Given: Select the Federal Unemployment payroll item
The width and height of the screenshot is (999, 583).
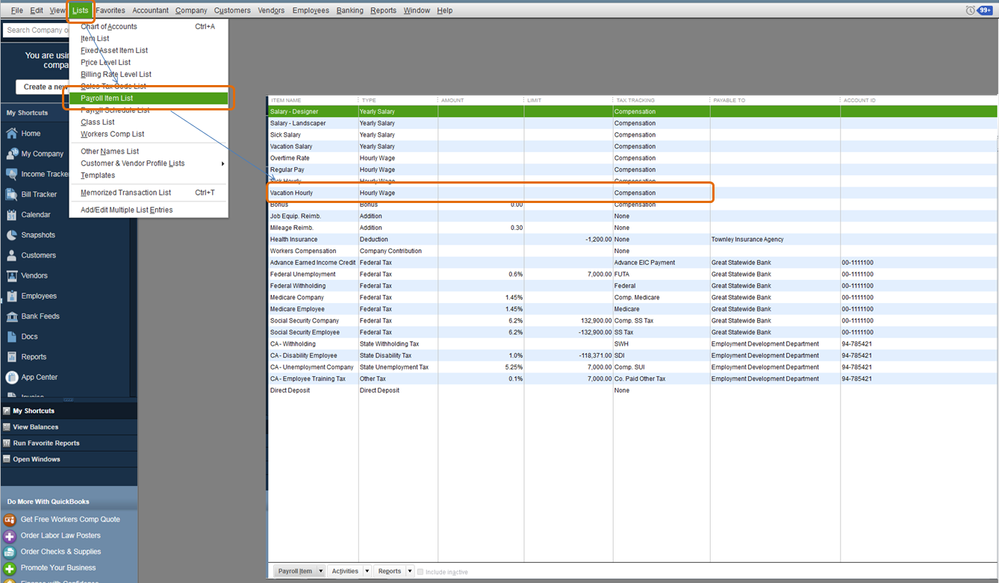Looking at the screenshot, I should point(632,274).
